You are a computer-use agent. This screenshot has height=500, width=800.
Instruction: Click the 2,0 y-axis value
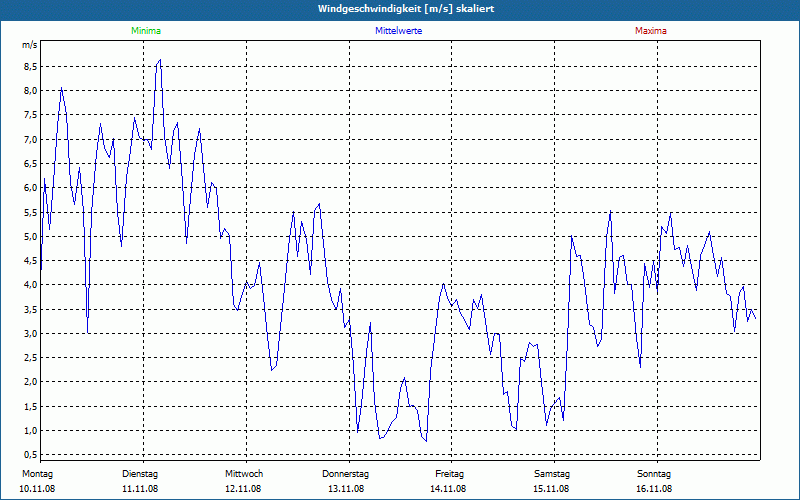point(30,382)
